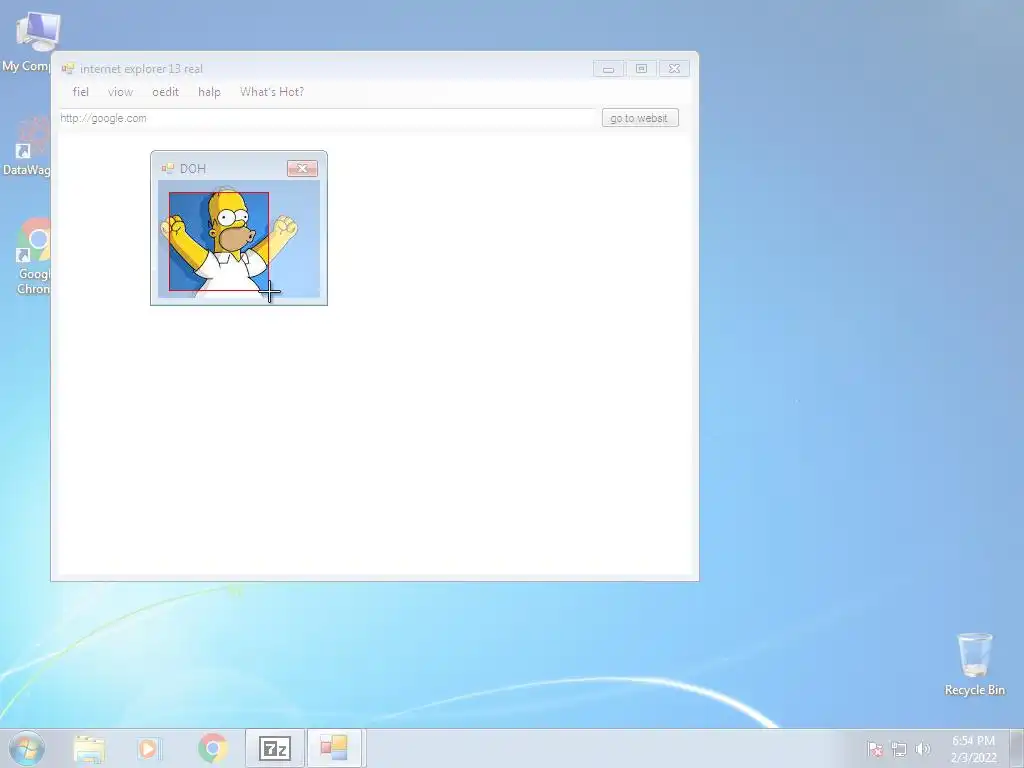Open the halp menu
This screenshot has width=1024, height=768.
(209, 92)
